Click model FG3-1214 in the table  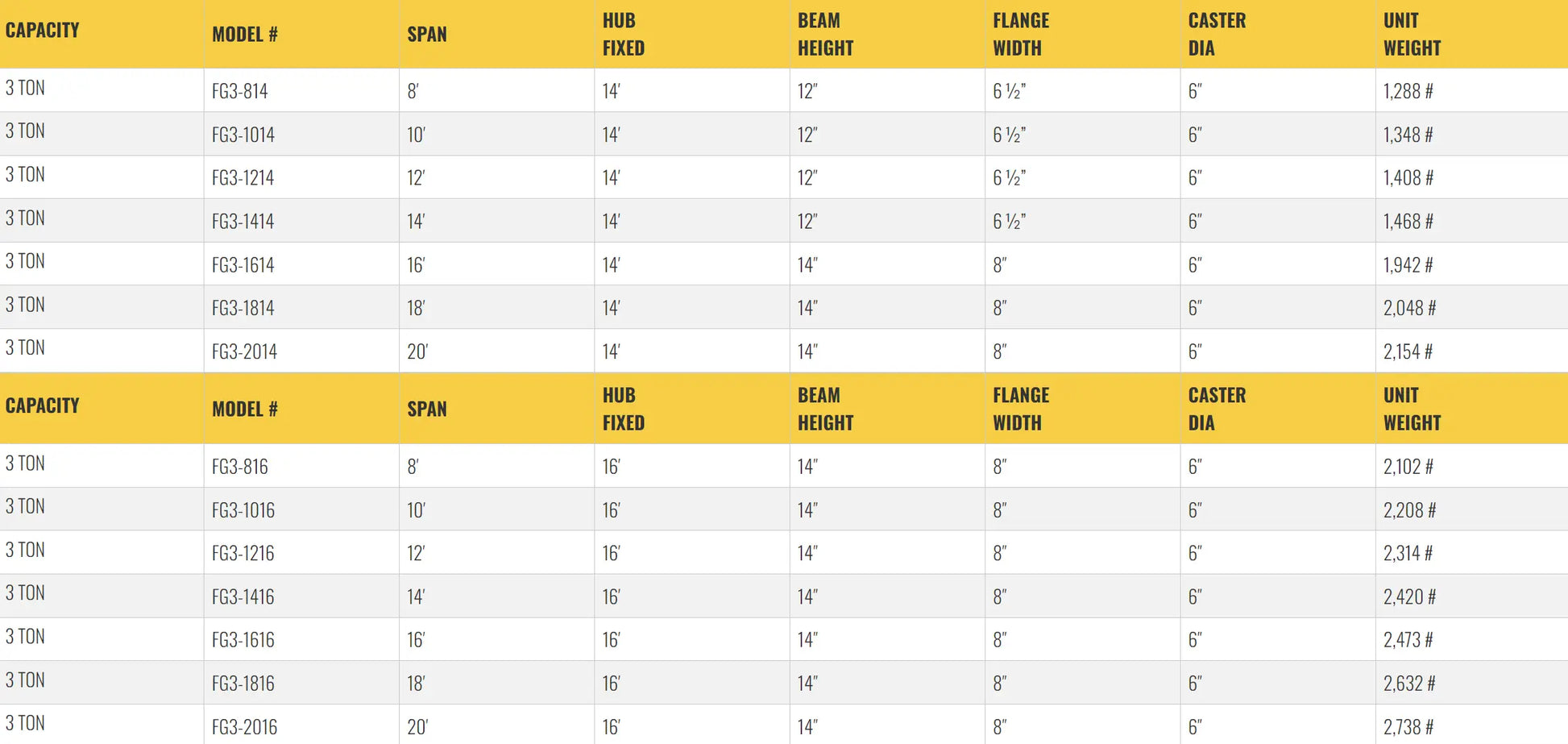[243, 177]
